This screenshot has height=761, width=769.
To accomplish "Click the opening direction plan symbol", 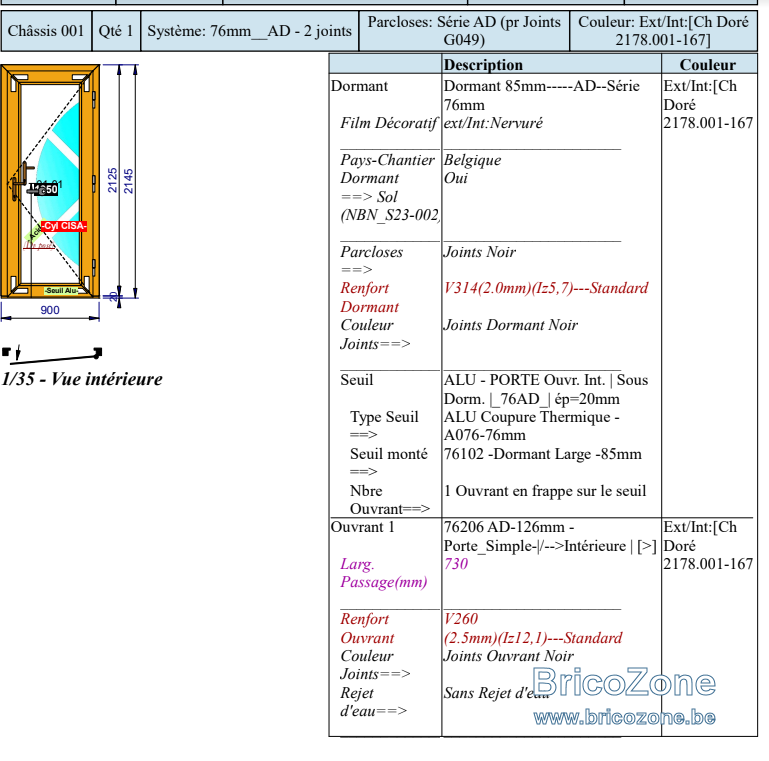I will point(52,354).
